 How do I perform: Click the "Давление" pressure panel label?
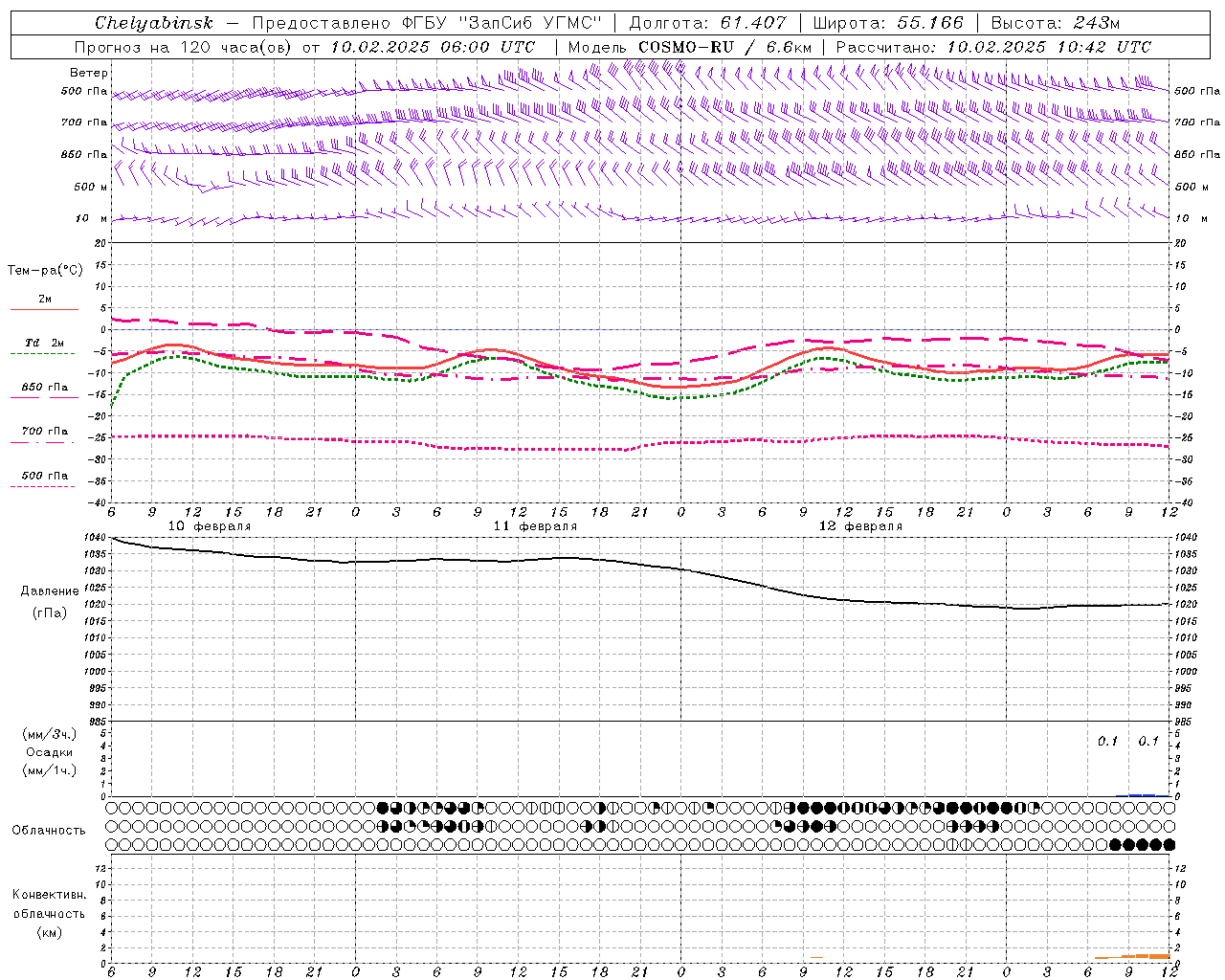pos(49,591)
